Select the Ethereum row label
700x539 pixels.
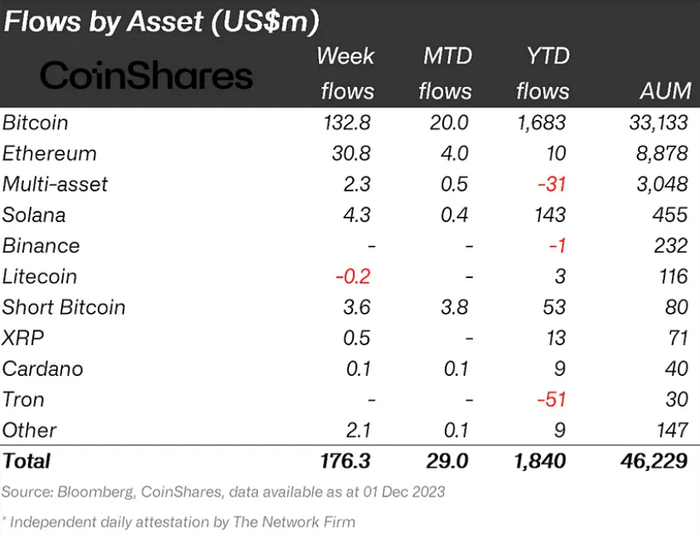[50, 154]
